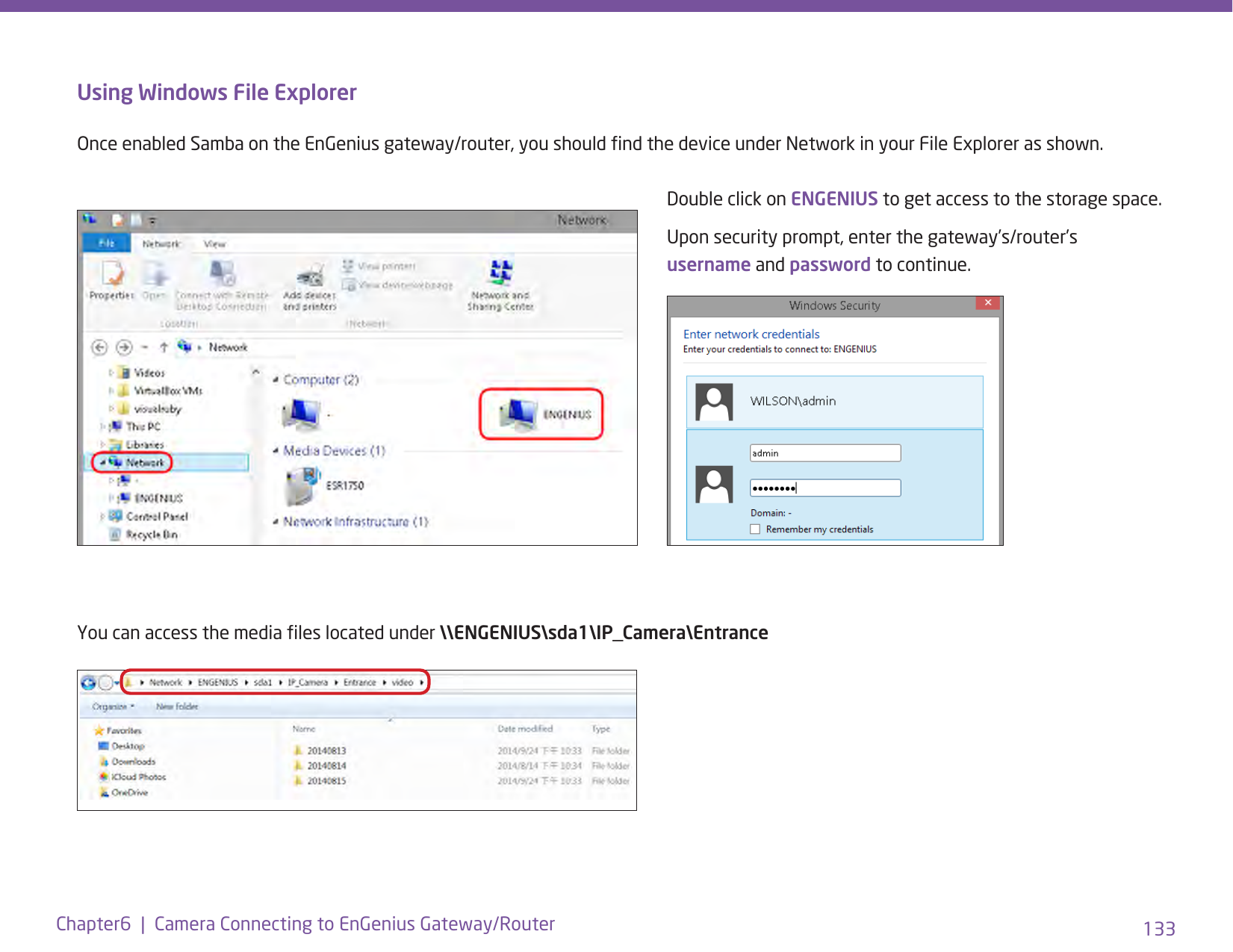
Task: Open the Organize dropdown menu
Action: point(114,706)
